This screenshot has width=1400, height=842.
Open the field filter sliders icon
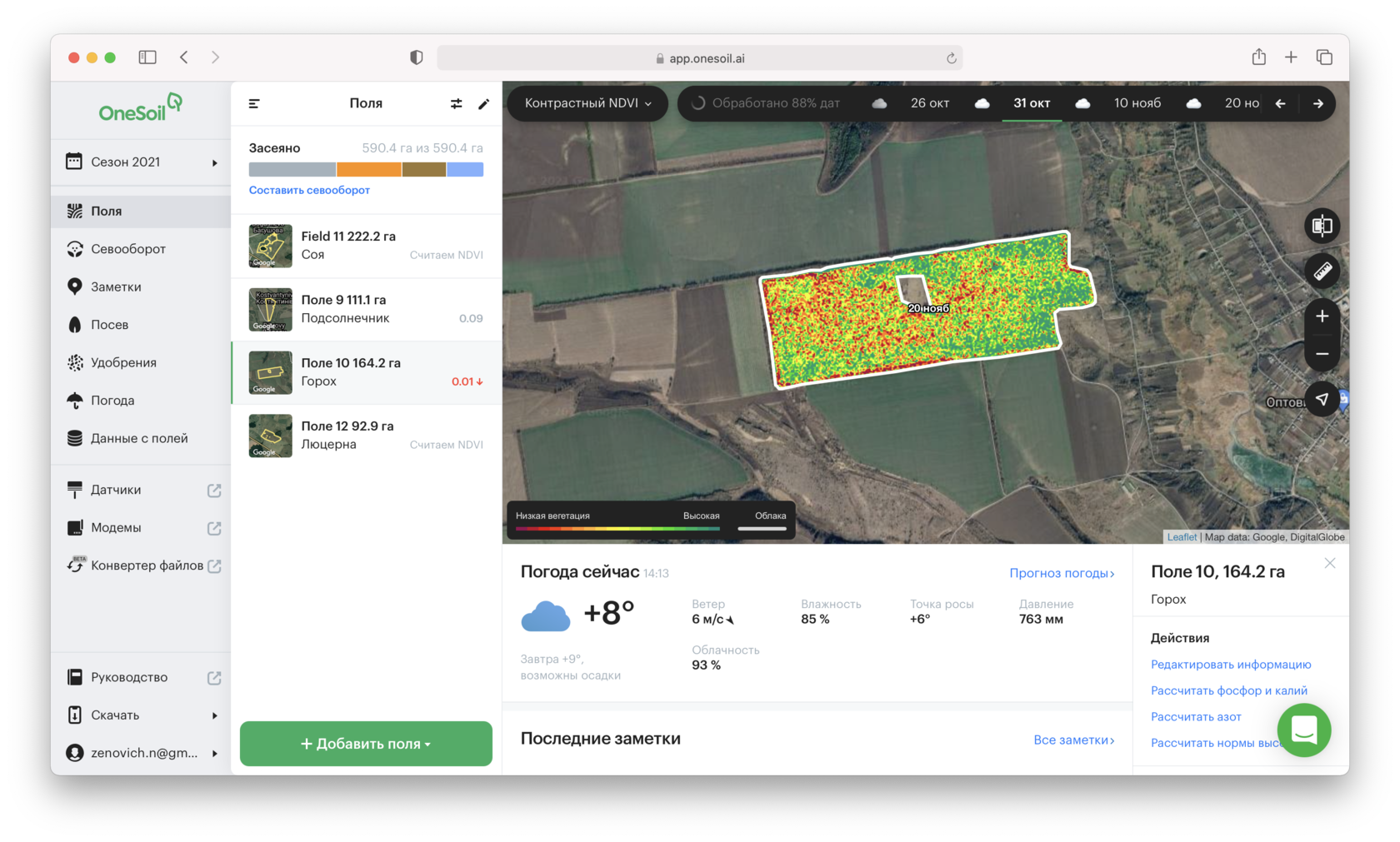point(456,104)
